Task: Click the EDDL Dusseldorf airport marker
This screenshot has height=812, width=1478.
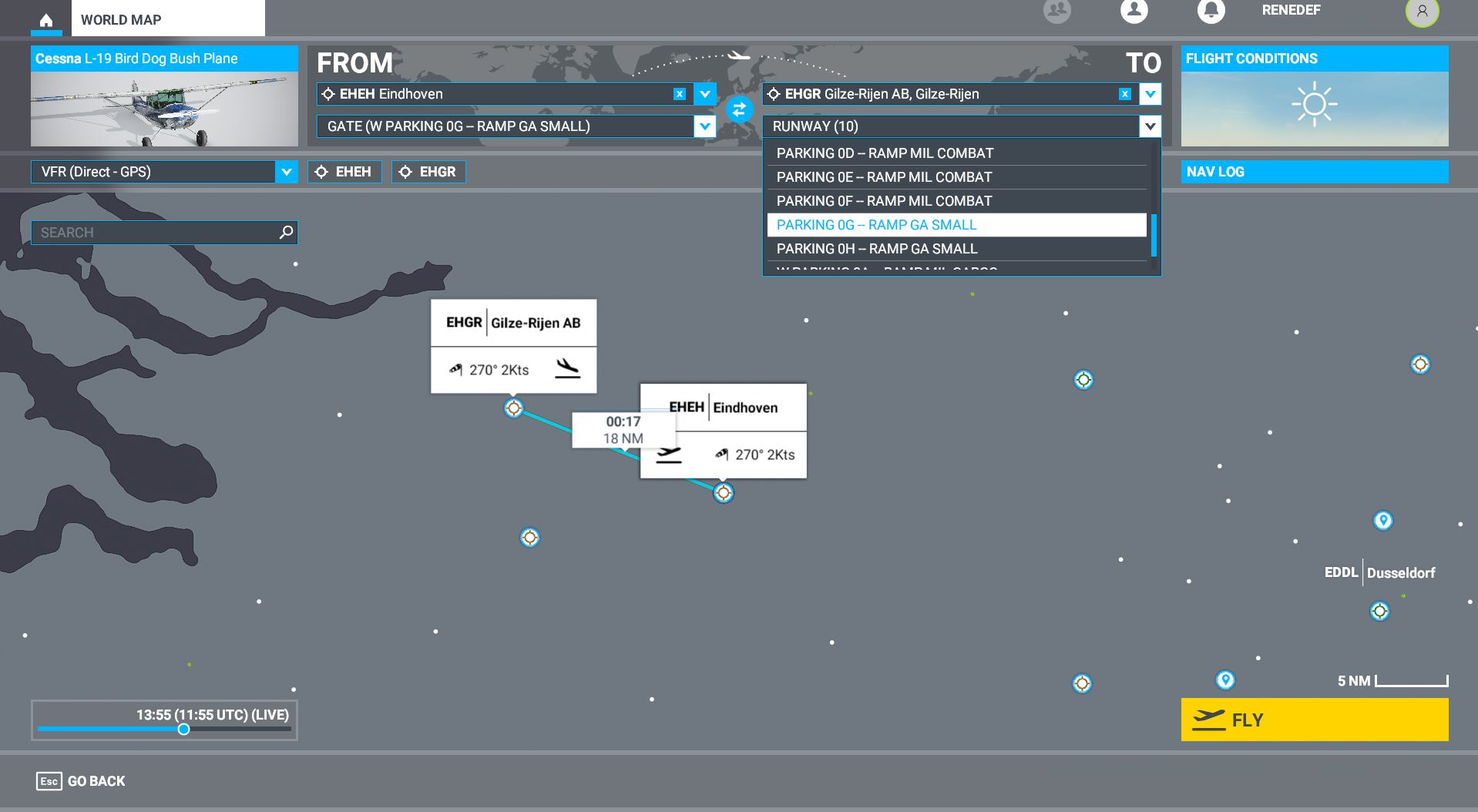Action: [x=1379, y=611]
